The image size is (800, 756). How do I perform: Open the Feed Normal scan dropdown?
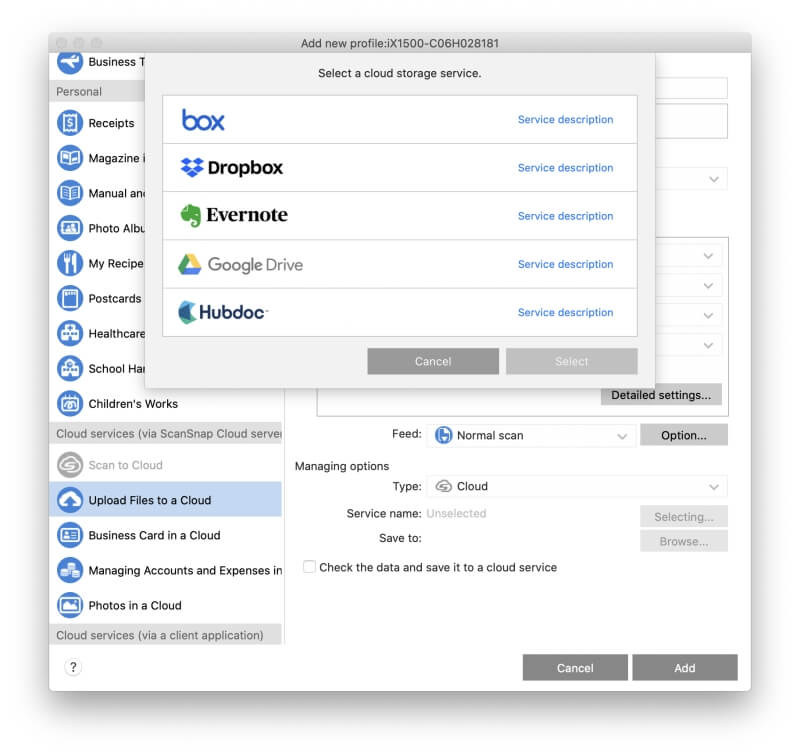pyautogui.click(x=531, y=436)
